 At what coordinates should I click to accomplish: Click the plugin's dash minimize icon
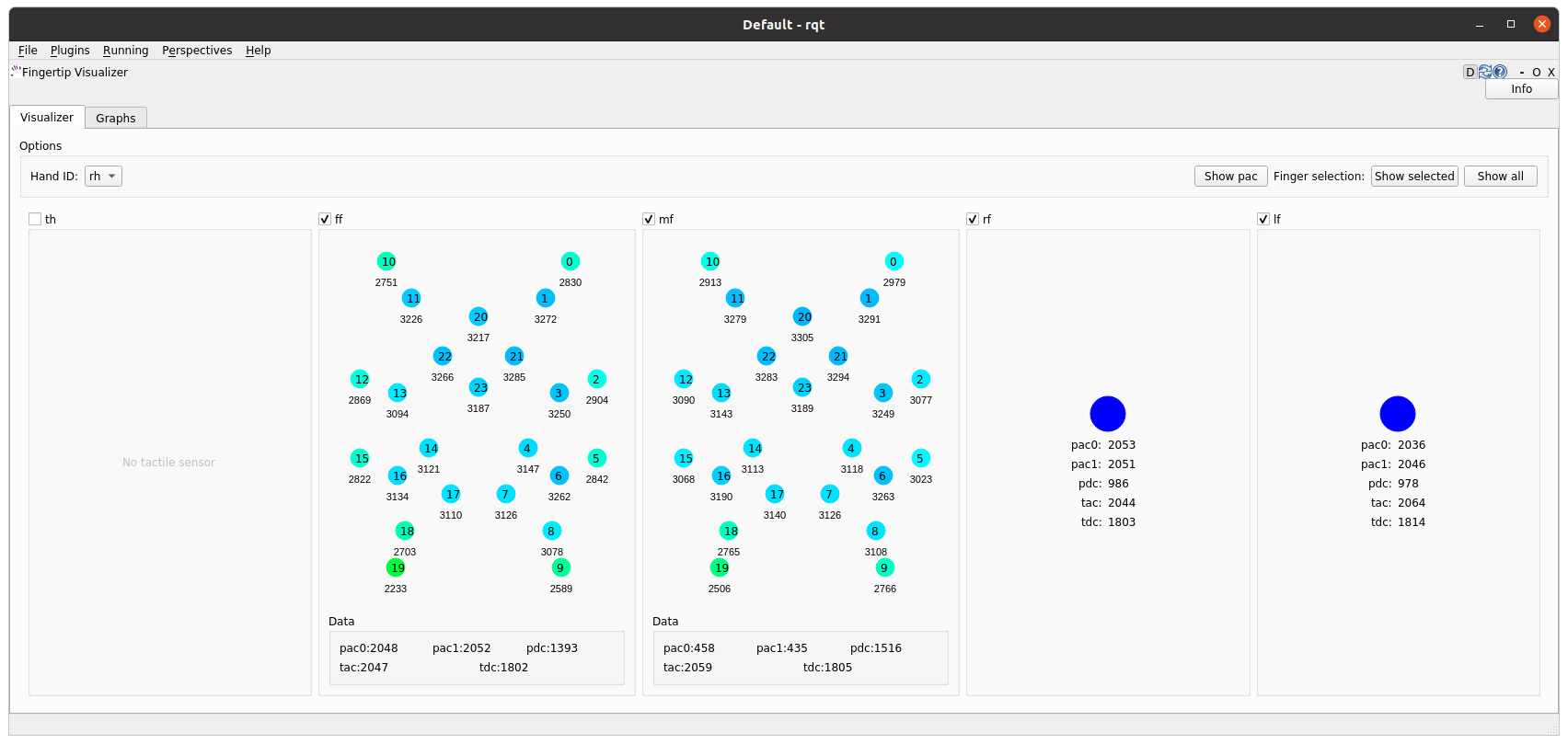pyautogui.click(x=1522, y=73)
